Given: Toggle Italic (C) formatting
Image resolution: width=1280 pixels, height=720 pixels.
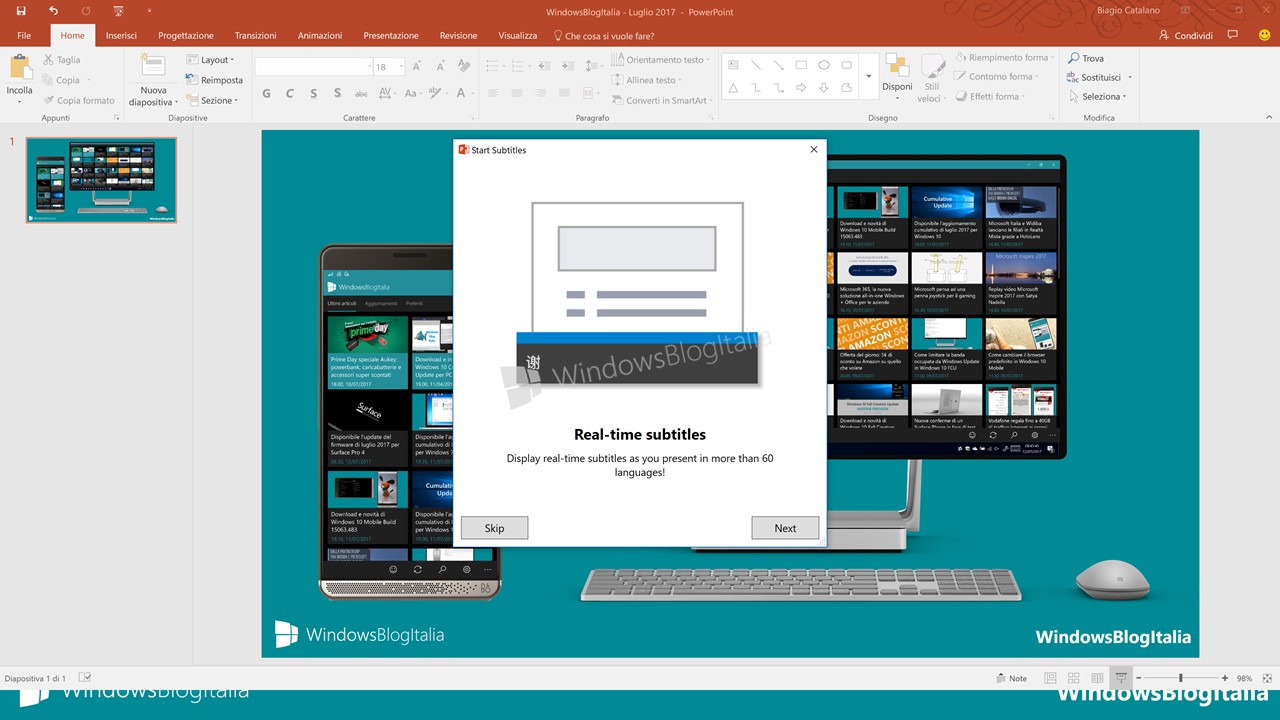Looking at the screenshot, I should (290, 94).
